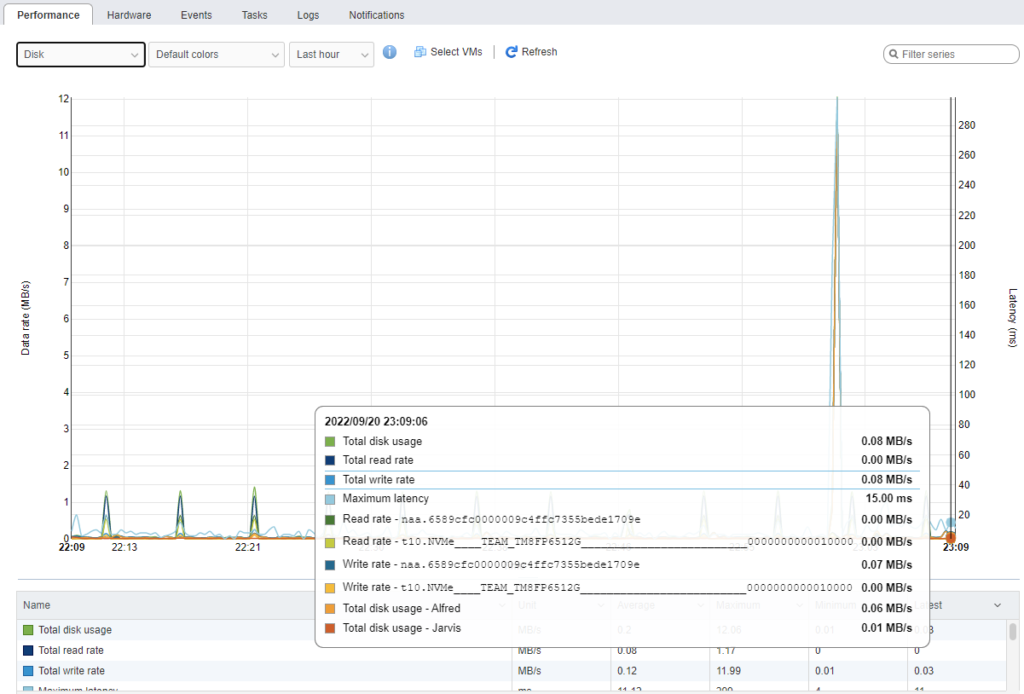The height and width of the screenshot is (694, 1024).
Task: Switch to the Hardware tab
Action: (128, 14)
